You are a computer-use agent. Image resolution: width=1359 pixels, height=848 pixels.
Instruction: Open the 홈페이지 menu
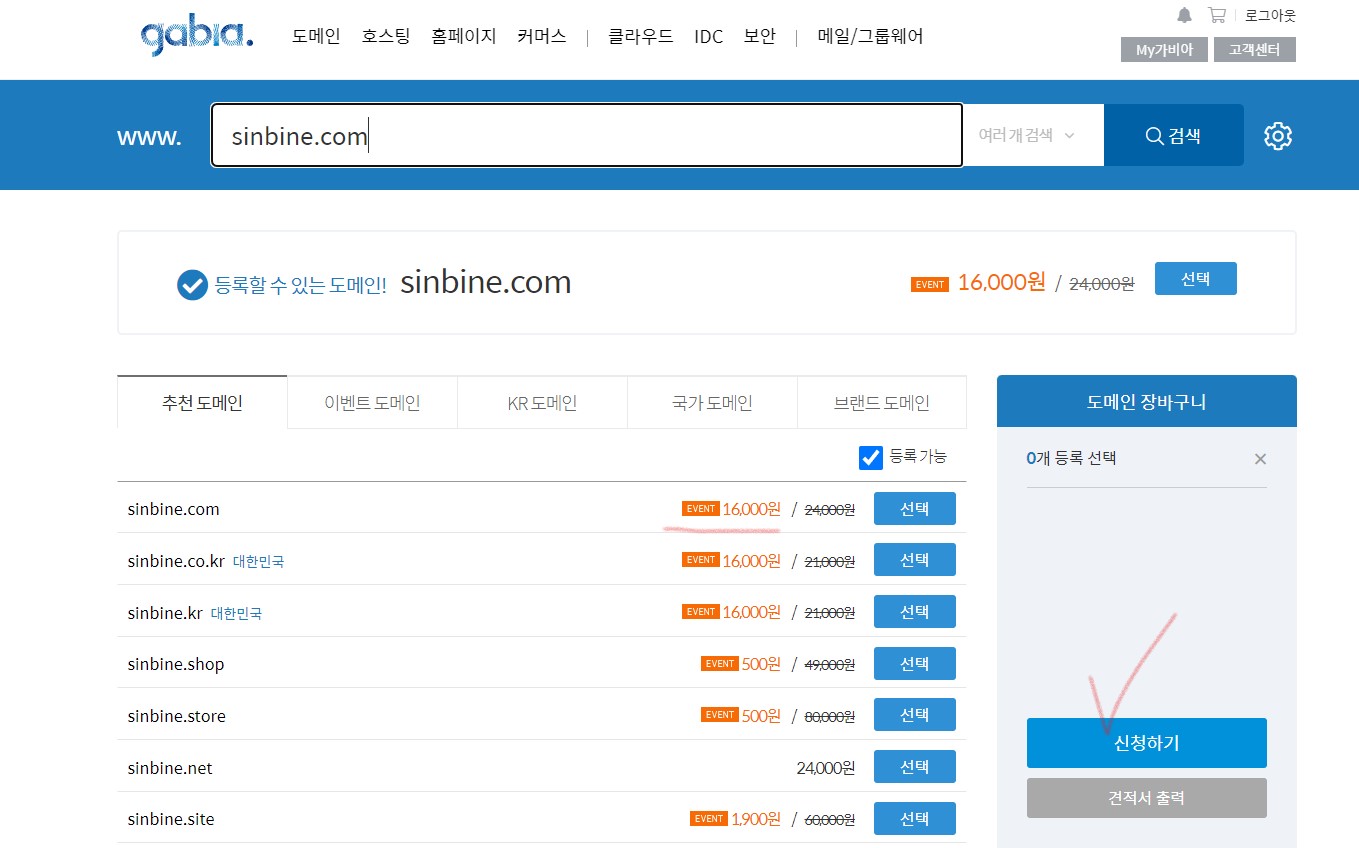[x=464, y=37]
